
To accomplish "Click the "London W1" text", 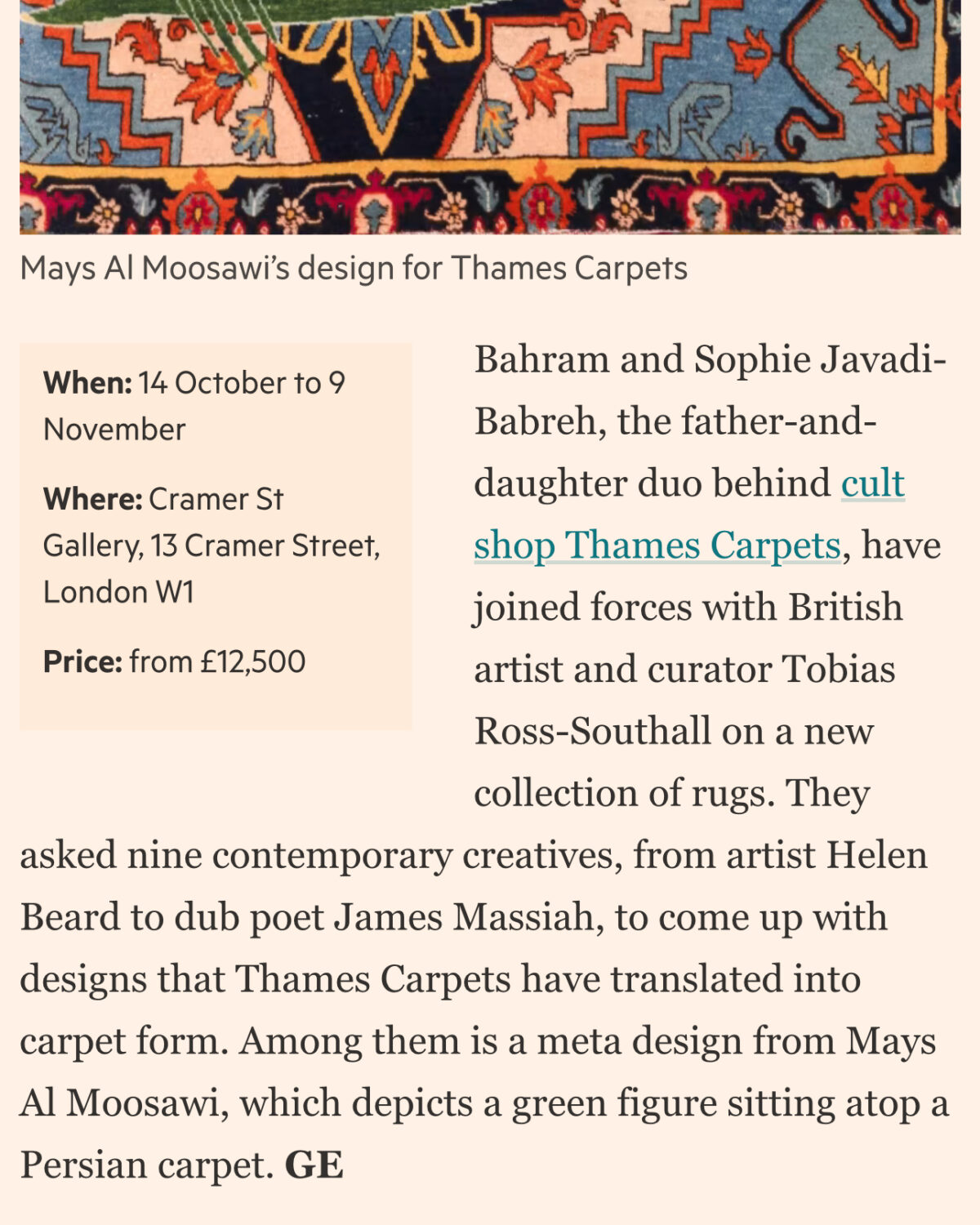I will click(118, 592).
